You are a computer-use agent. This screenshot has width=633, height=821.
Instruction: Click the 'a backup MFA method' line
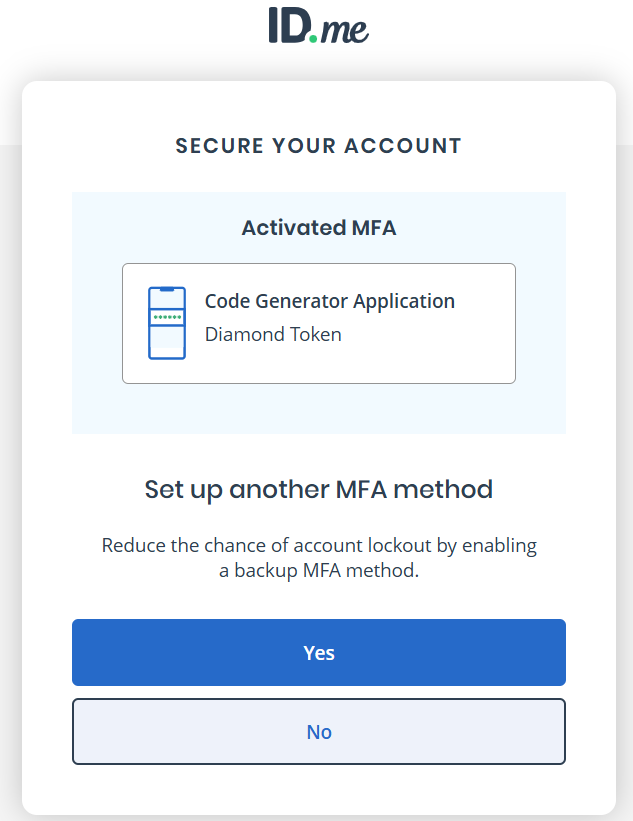[318, 571]
